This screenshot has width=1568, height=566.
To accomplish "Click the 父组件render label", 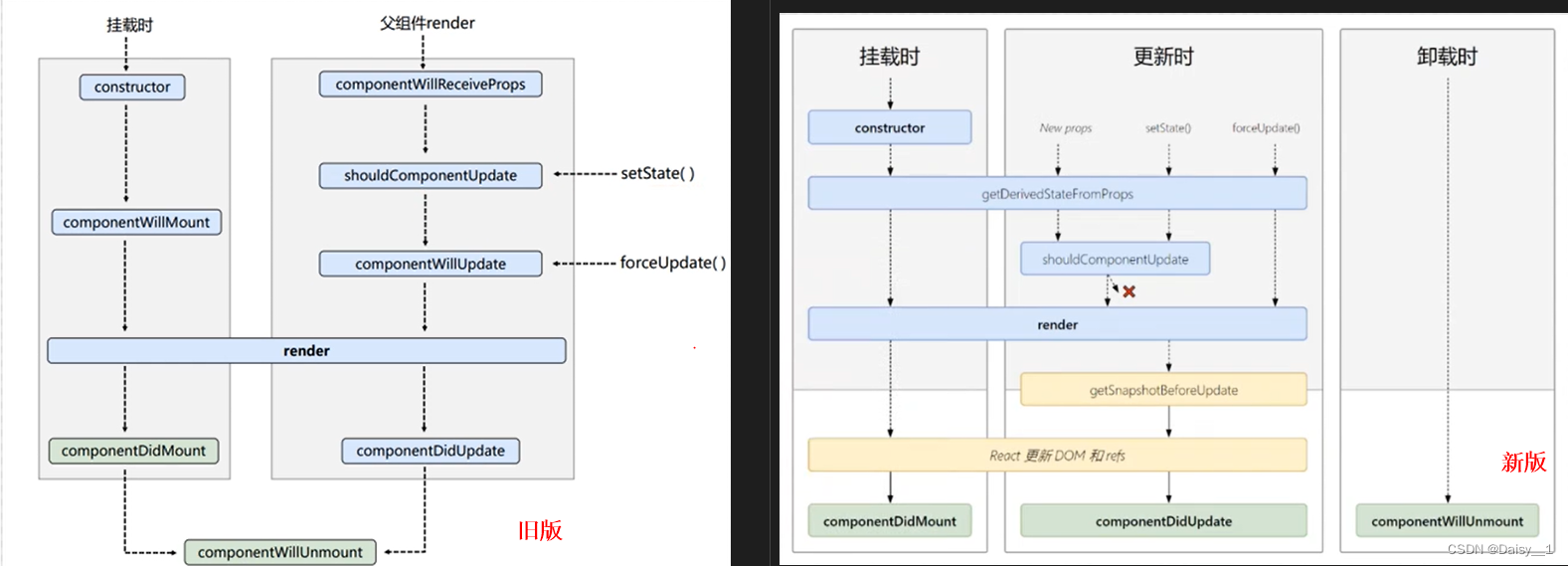I will click(428, 23).
